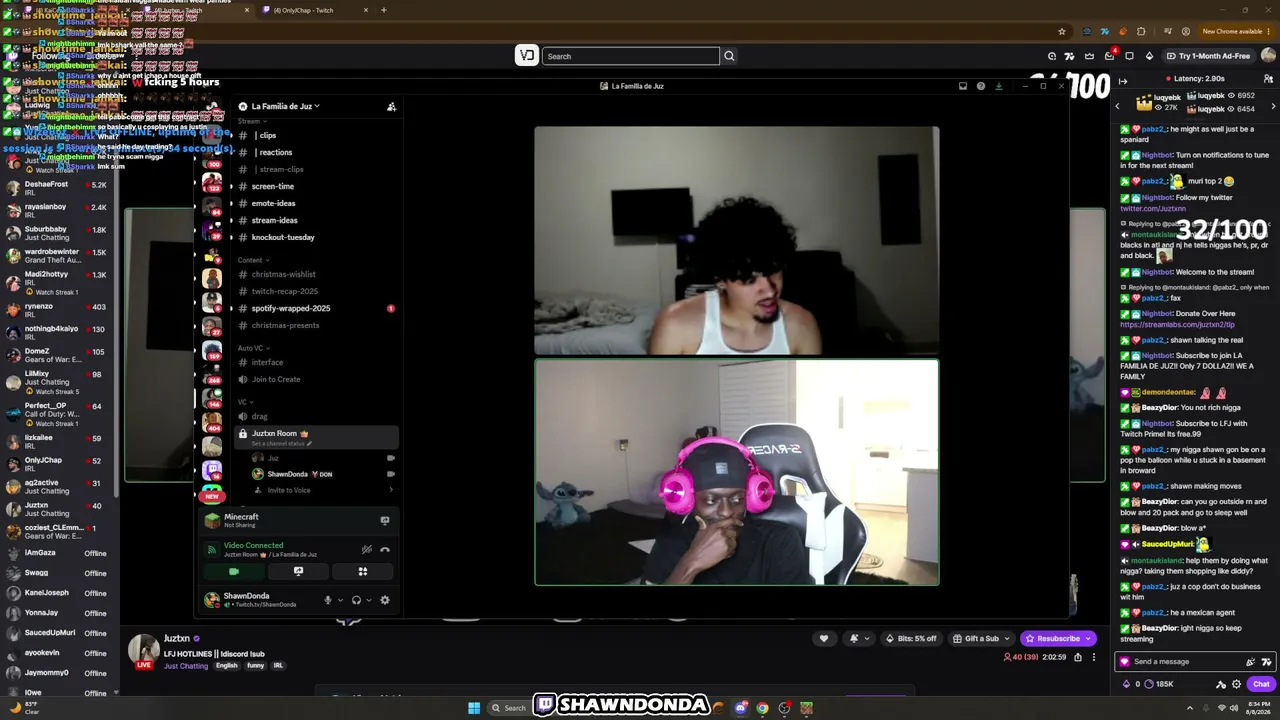Open Windows Start menu
This screenshot has height=720, width=1280.
pyautogui.click(x=474, y=708)
